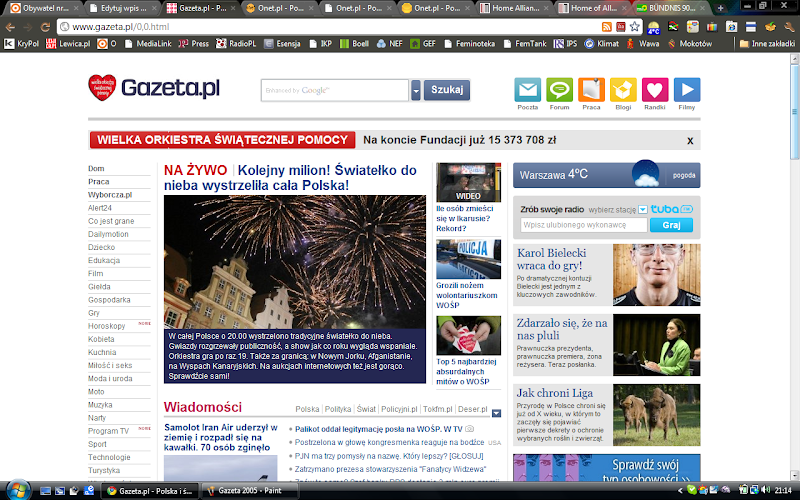Open the KryPol bookmark
The height and width of the screenshot is (500, 800).
click(x=21, y=44)
